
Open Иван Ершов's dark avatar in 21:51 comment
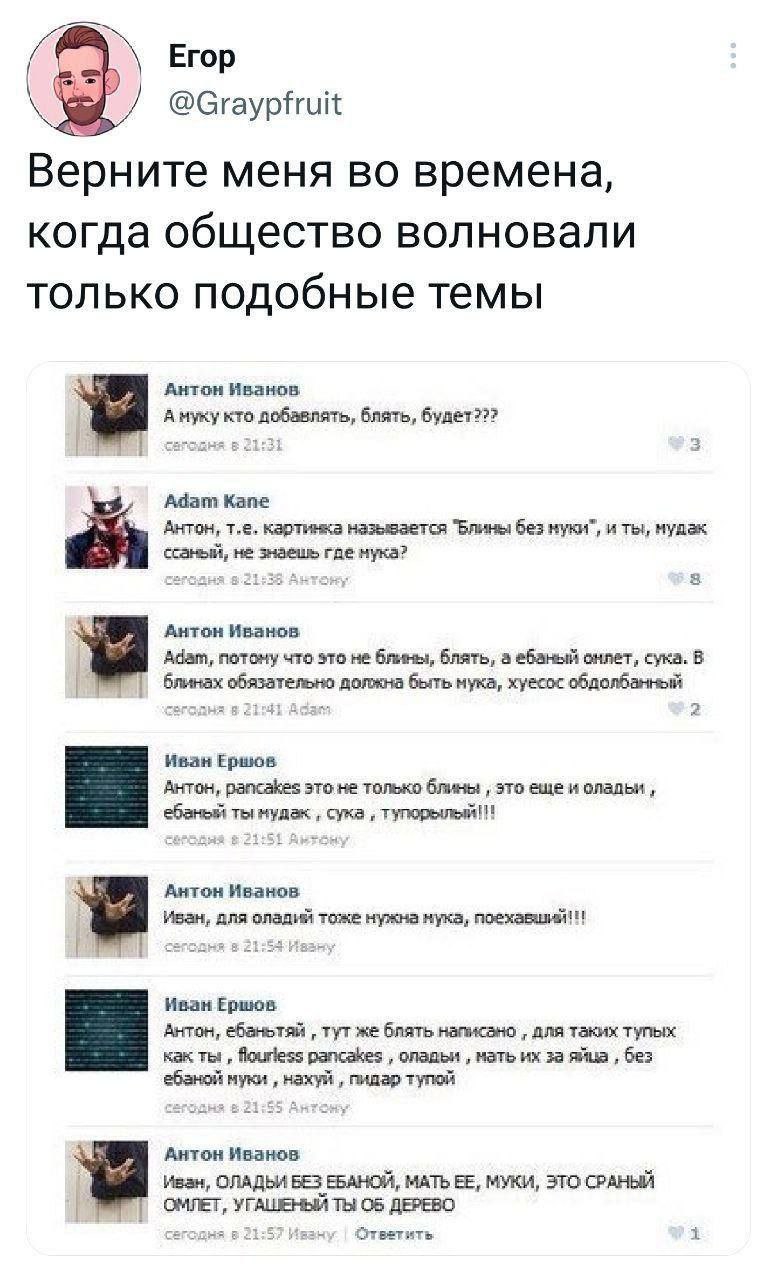(106, 786)
